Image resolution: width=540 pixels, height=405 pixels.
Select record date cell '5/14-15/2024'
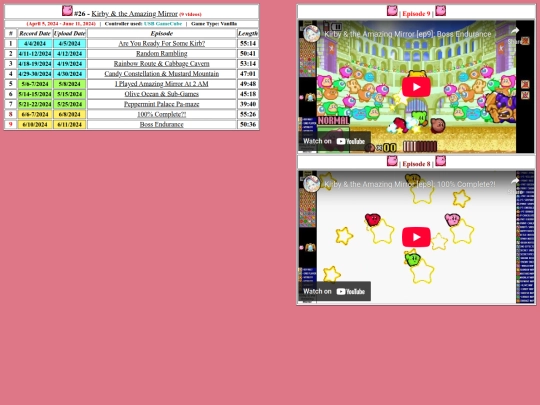35,94
